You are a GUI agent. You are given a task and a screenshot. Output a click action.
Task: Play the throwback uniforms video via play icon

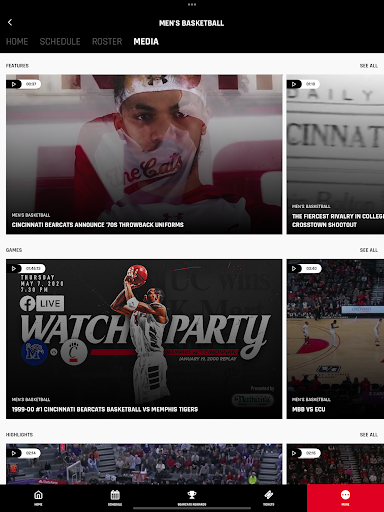[14, 84]
